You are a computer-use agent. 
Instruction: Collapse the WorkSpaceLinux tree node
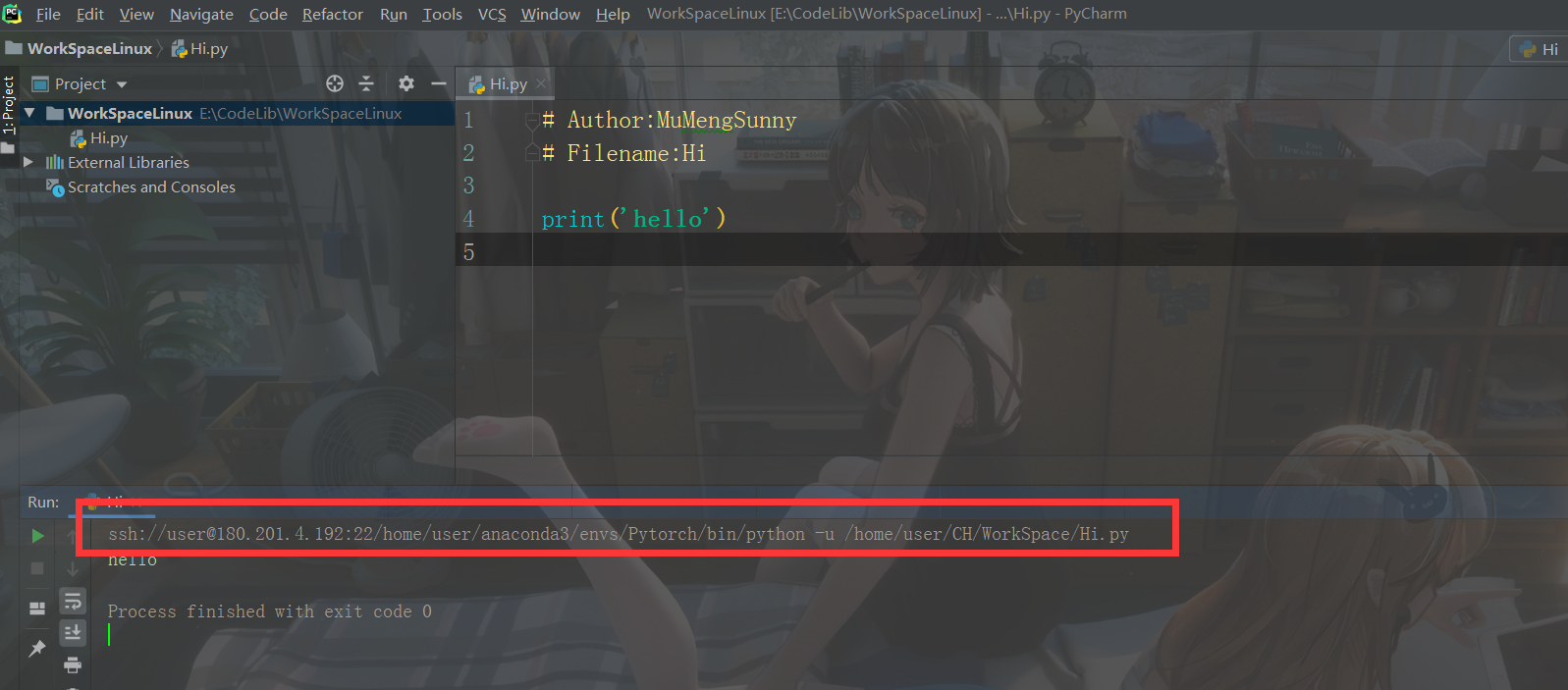tap(29, 113)
